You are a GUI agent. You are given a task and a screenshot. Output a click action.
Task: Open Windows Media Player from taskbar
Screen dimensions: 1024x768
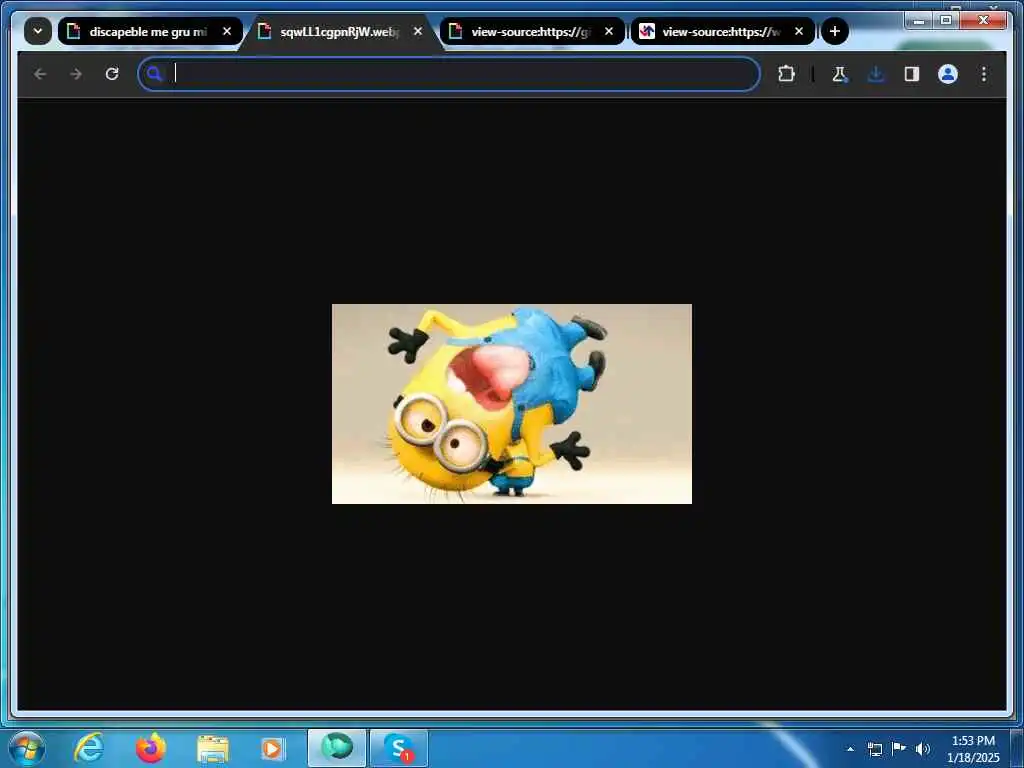272,748
